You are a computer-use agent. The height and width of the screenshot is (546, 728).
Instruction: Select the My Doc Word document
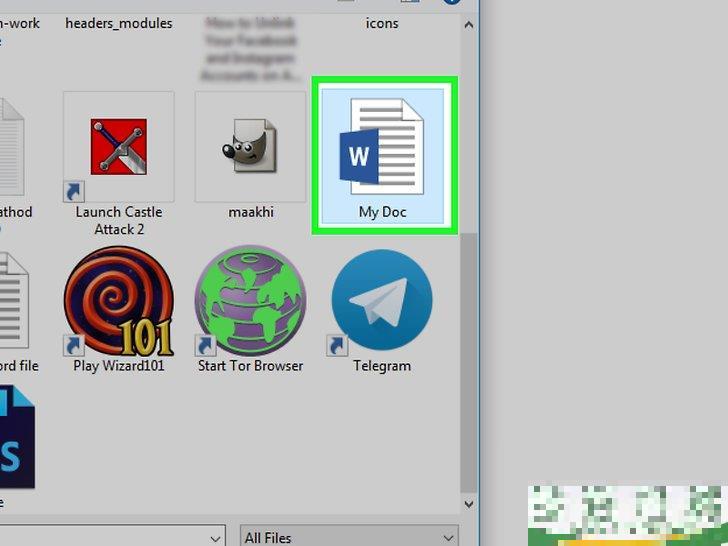pyautogui.click(x=384, y=148)
